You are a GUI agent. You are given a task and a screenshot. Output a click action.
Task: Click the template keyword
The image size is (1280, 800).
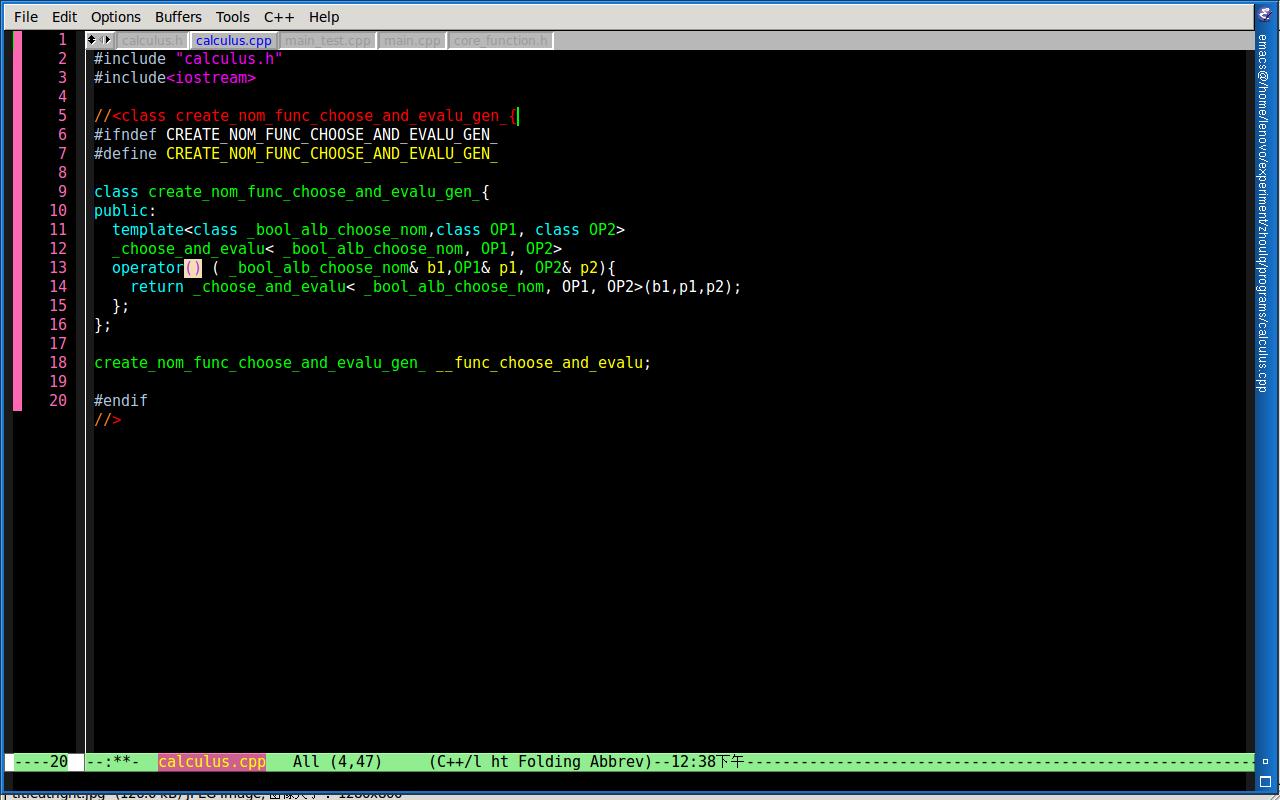(148, 229)
